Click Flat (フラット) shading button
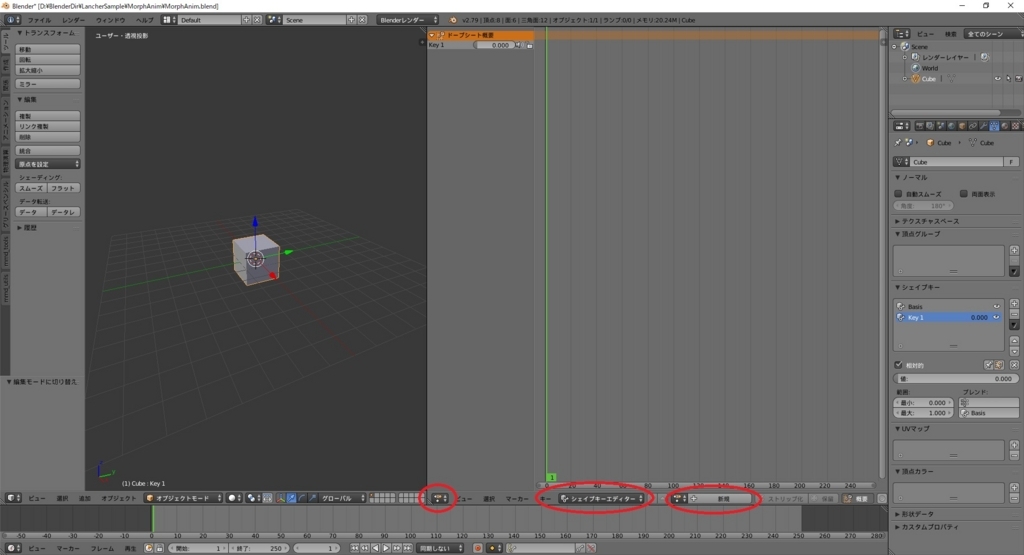Viewport: 1024px width, 555px height. [63, 188]
